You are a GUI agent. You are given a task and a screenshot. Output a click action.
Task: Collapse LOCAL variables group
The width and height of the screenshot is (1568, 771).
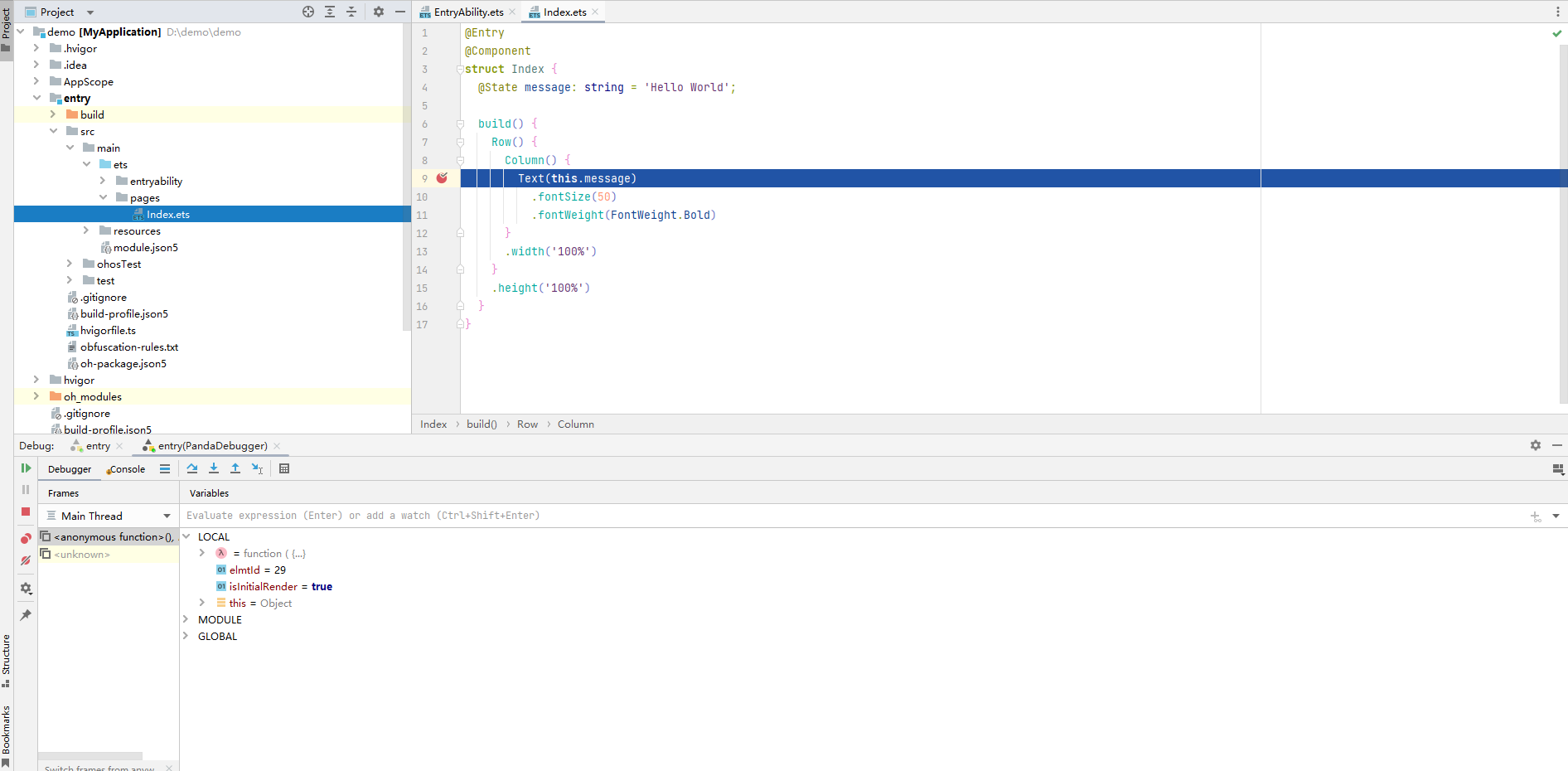186,536
